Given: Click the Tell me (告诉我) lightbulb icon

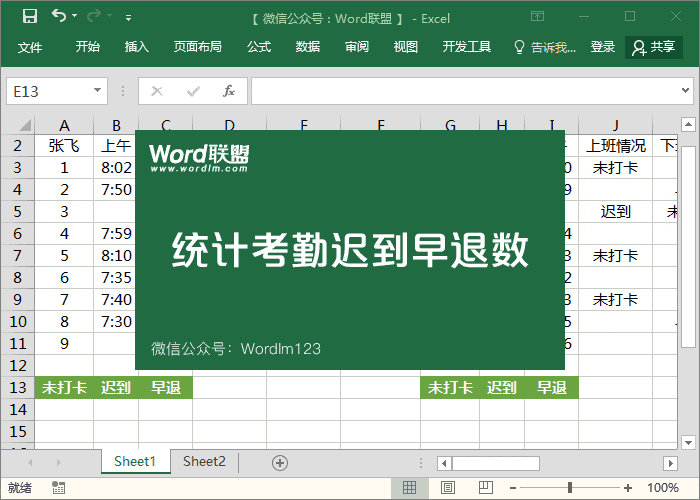Looking at the screenshot, I should point(519,47).
